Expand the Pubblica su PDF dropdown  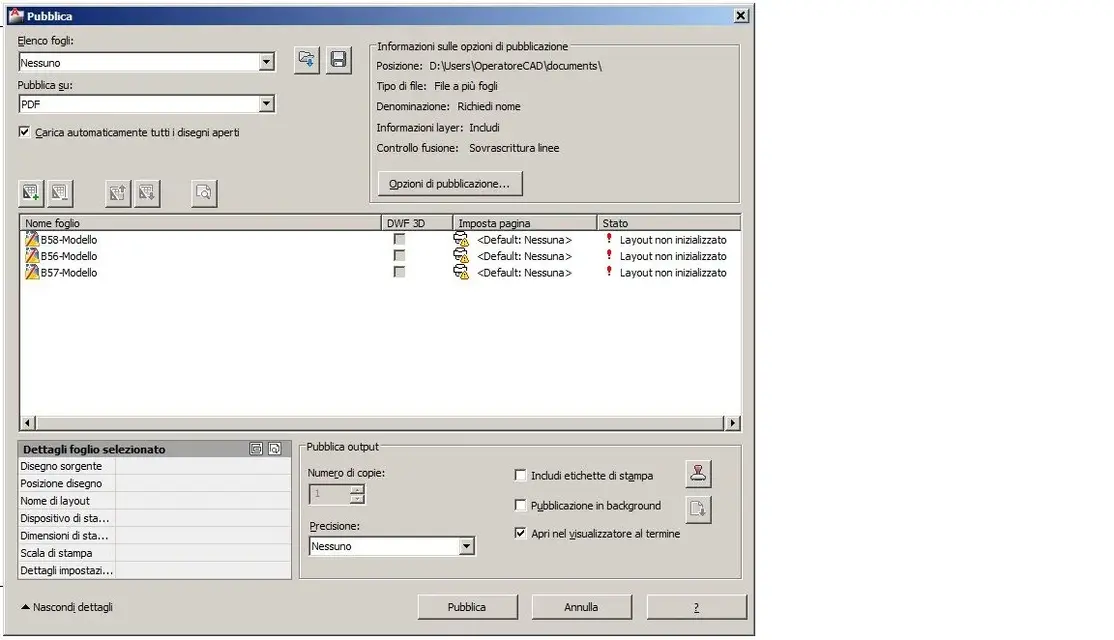(x=266, y=104)
